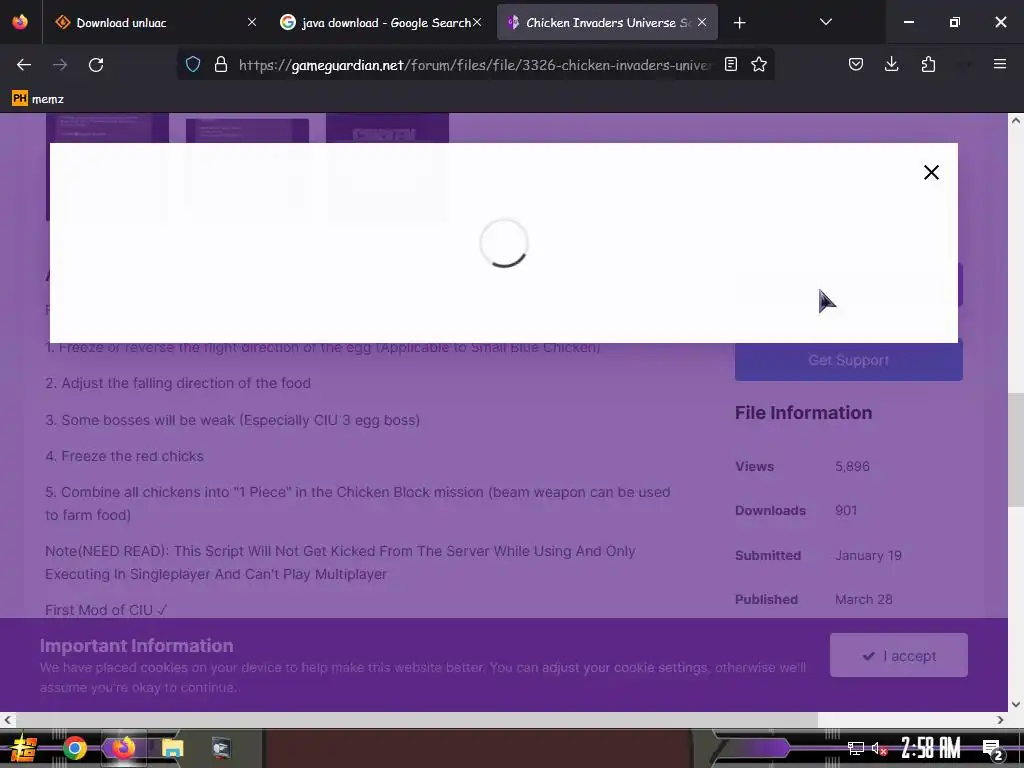
Task: Click text 'Some bosses will be weak'
Action: click(148, 420)
